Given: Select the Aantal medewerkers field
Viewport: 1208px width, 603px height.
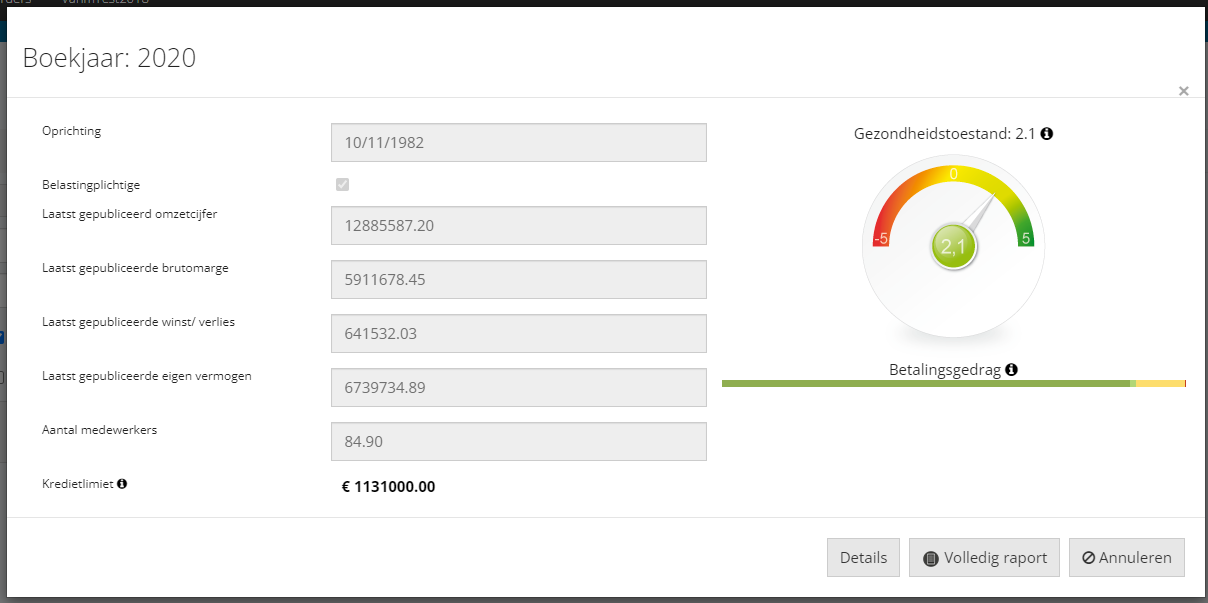Looking at the screenshot, I should [x=519, y=442].
